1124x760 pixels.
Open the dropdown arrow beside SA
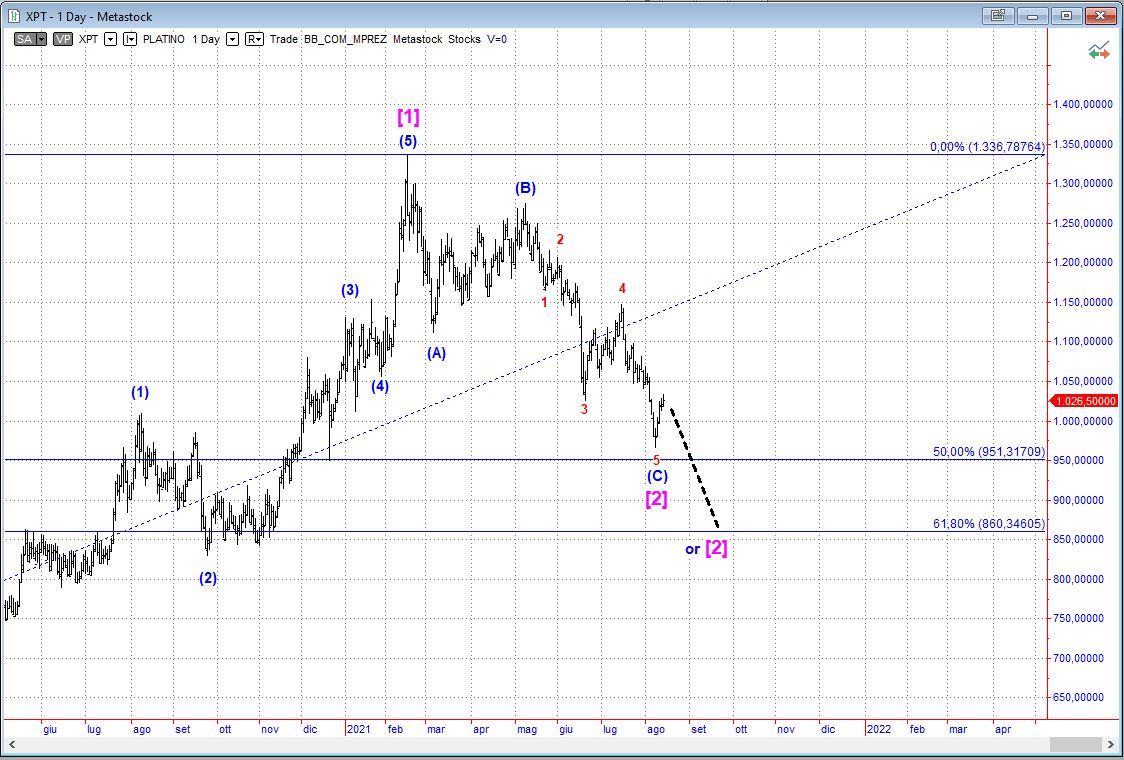(41, 39)
